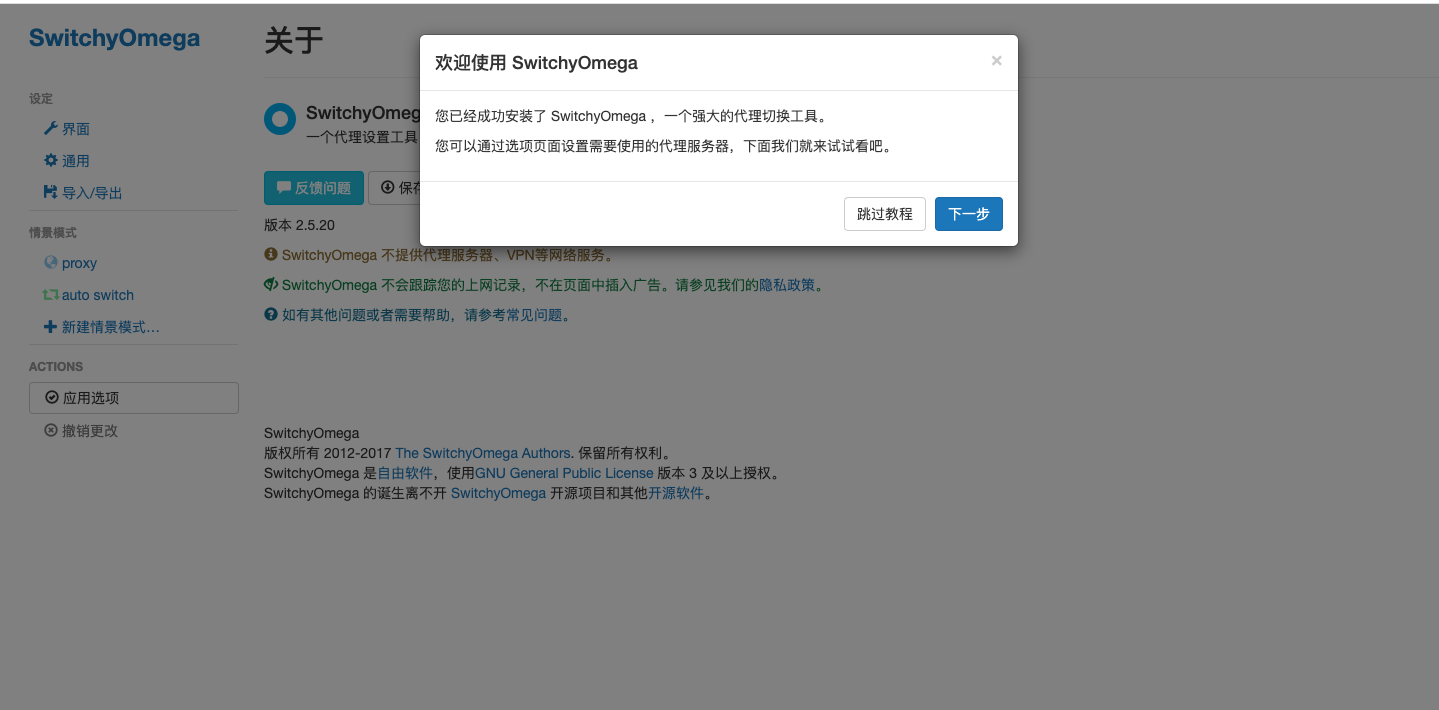
Task: Click the 下一步 button in welcome dialog
Action: click(968, 214)
